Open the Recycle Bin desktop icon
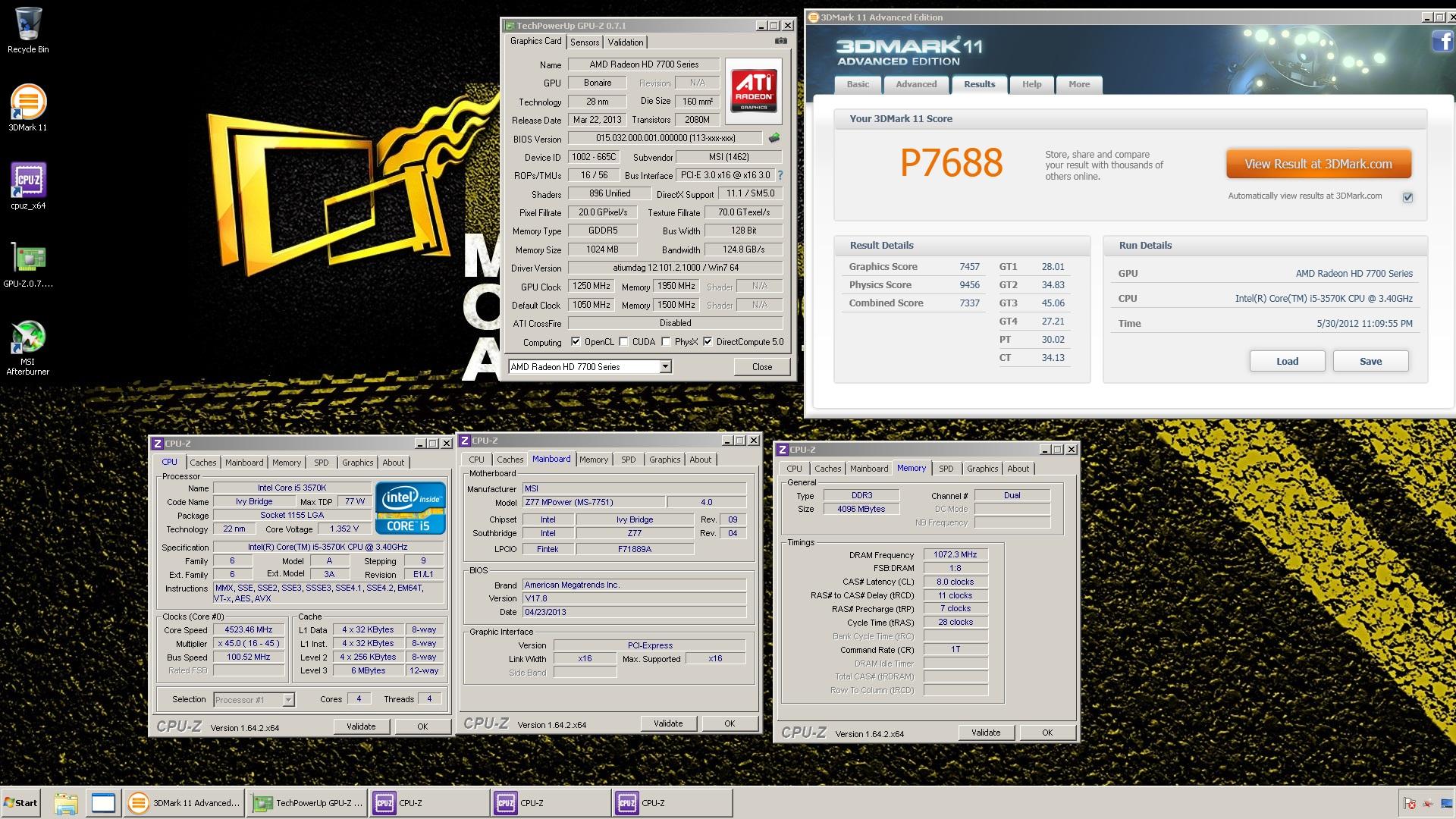Image resolution: width=1456 pixels, height=819 pixels. [28, 30]
